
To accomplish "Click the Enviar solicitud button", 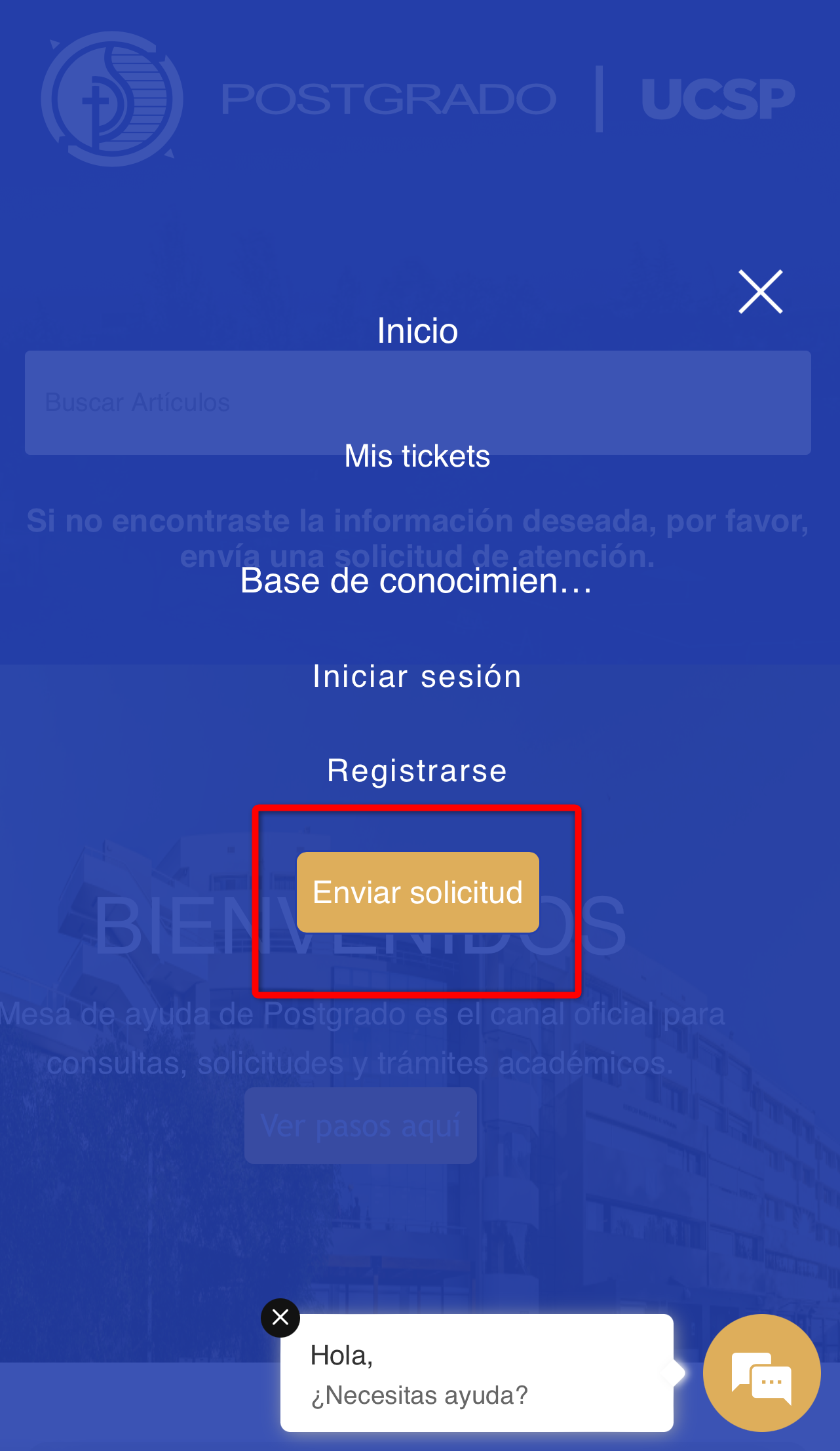I will click(x=418, y=892).
